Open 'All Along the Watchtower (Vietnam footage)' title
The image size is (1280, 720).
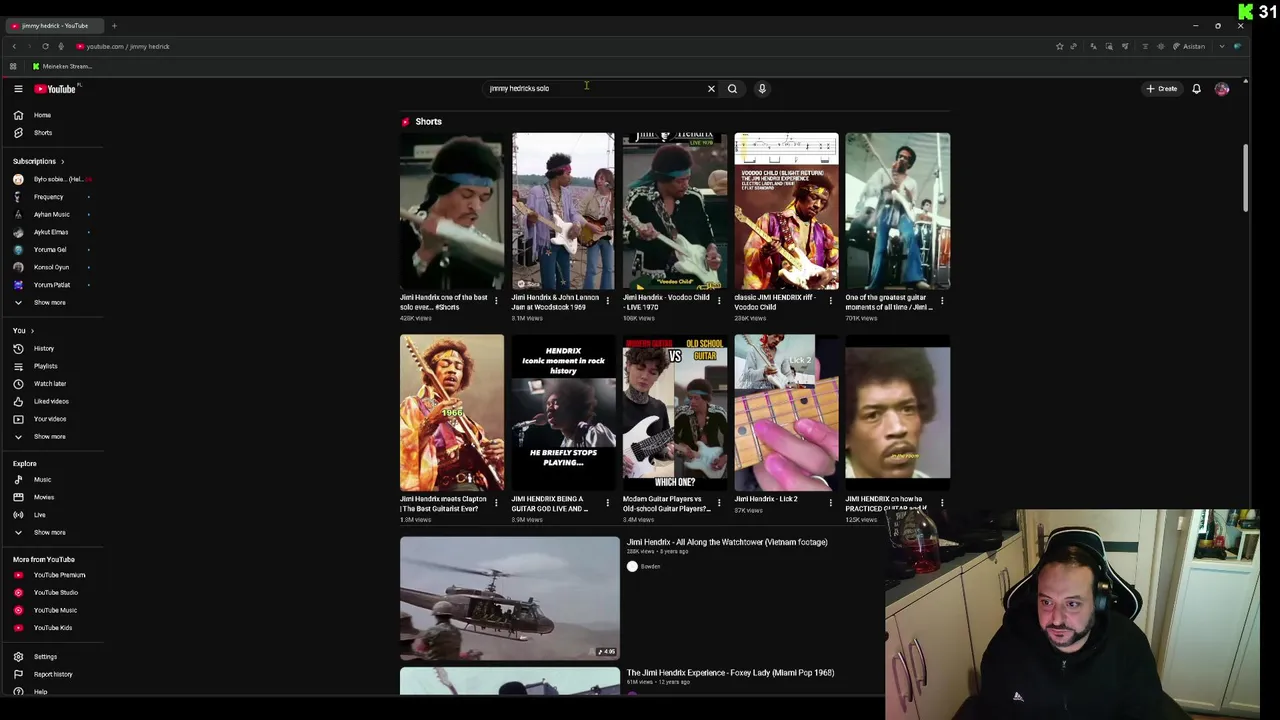(x=727, y=542)
